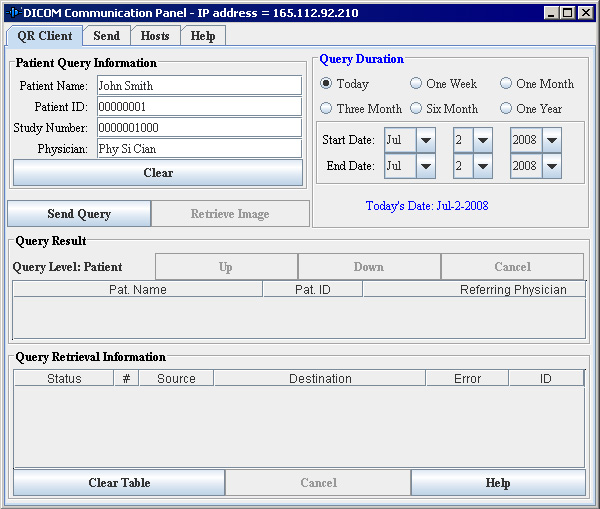Screen dimensions: 600x509
Task: Click Clear in Patient Query Information
Action: pyautogui.click(x=158, y=173)
